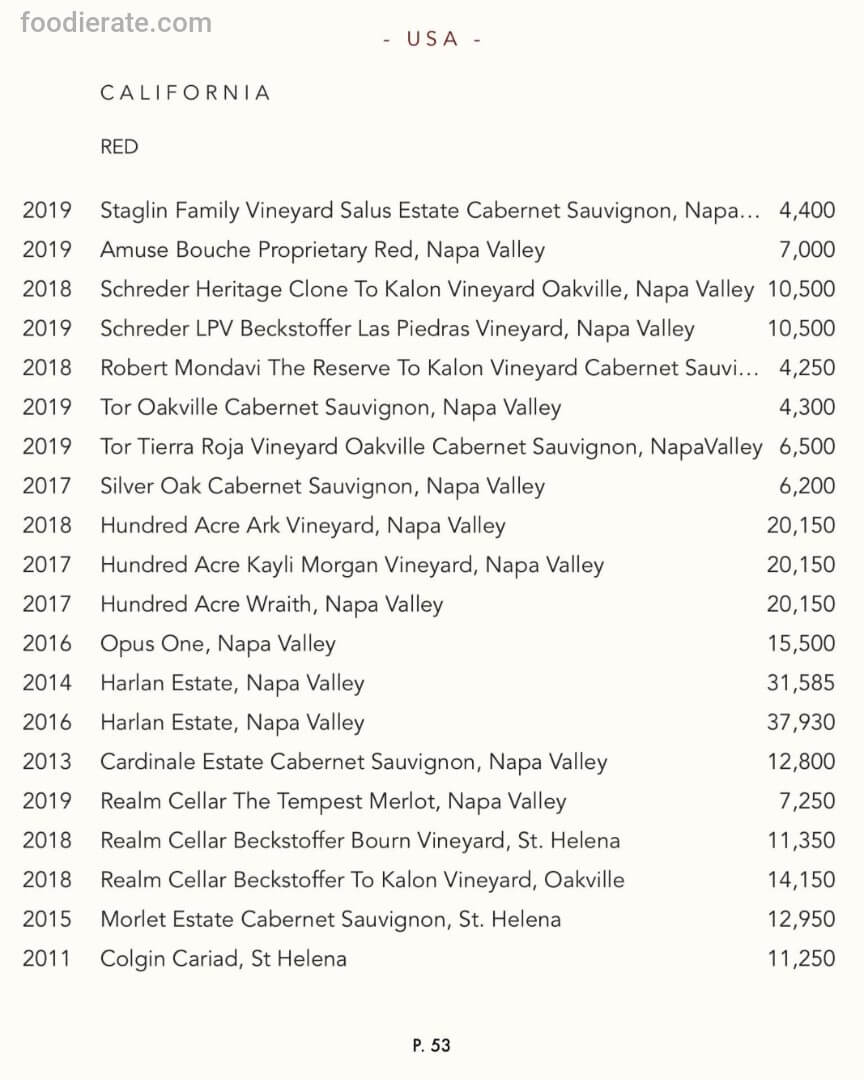Screen dimensions: 864x1080
Task: Select Morlet Estate Cabernet Sauvignon wine
Action: (x=330, y=919)
